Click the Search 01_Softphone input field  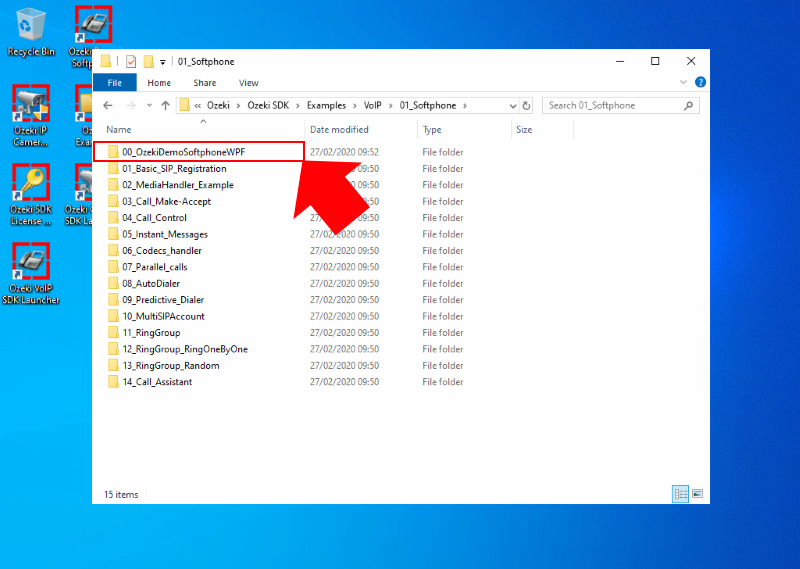tap(620, 106)
